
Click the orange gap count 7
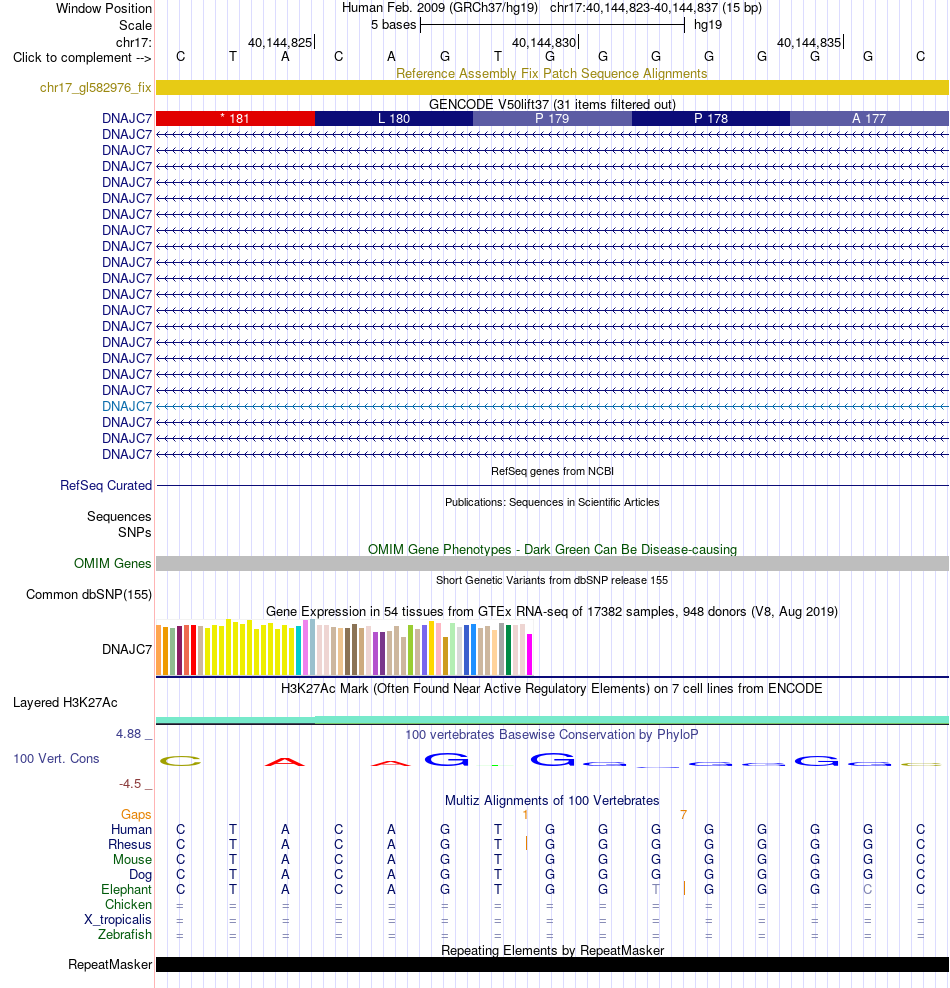click(x=684, y=815)
